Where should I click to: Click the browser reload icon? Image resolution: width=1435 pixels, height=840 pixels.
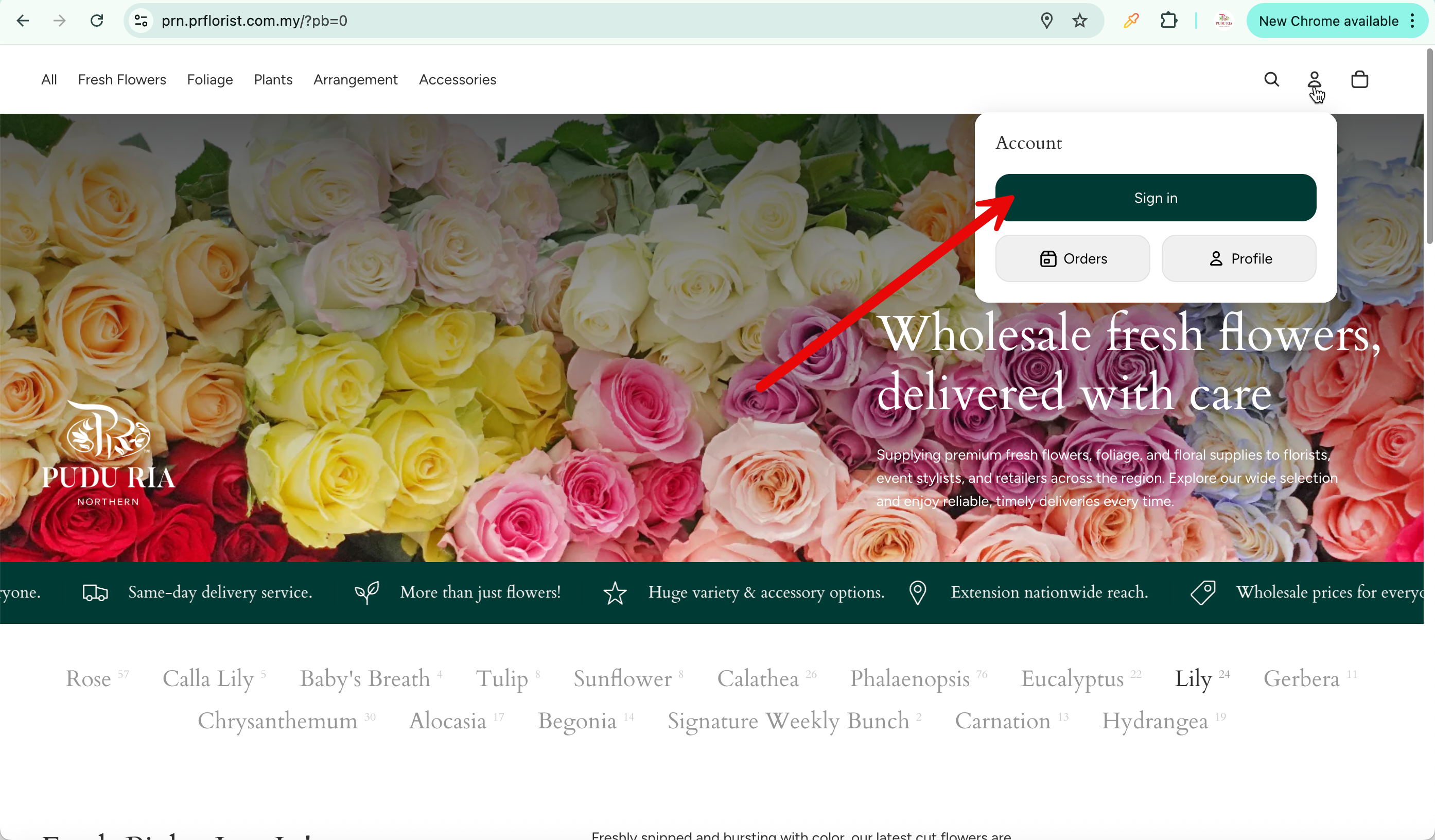coord(97,21)
